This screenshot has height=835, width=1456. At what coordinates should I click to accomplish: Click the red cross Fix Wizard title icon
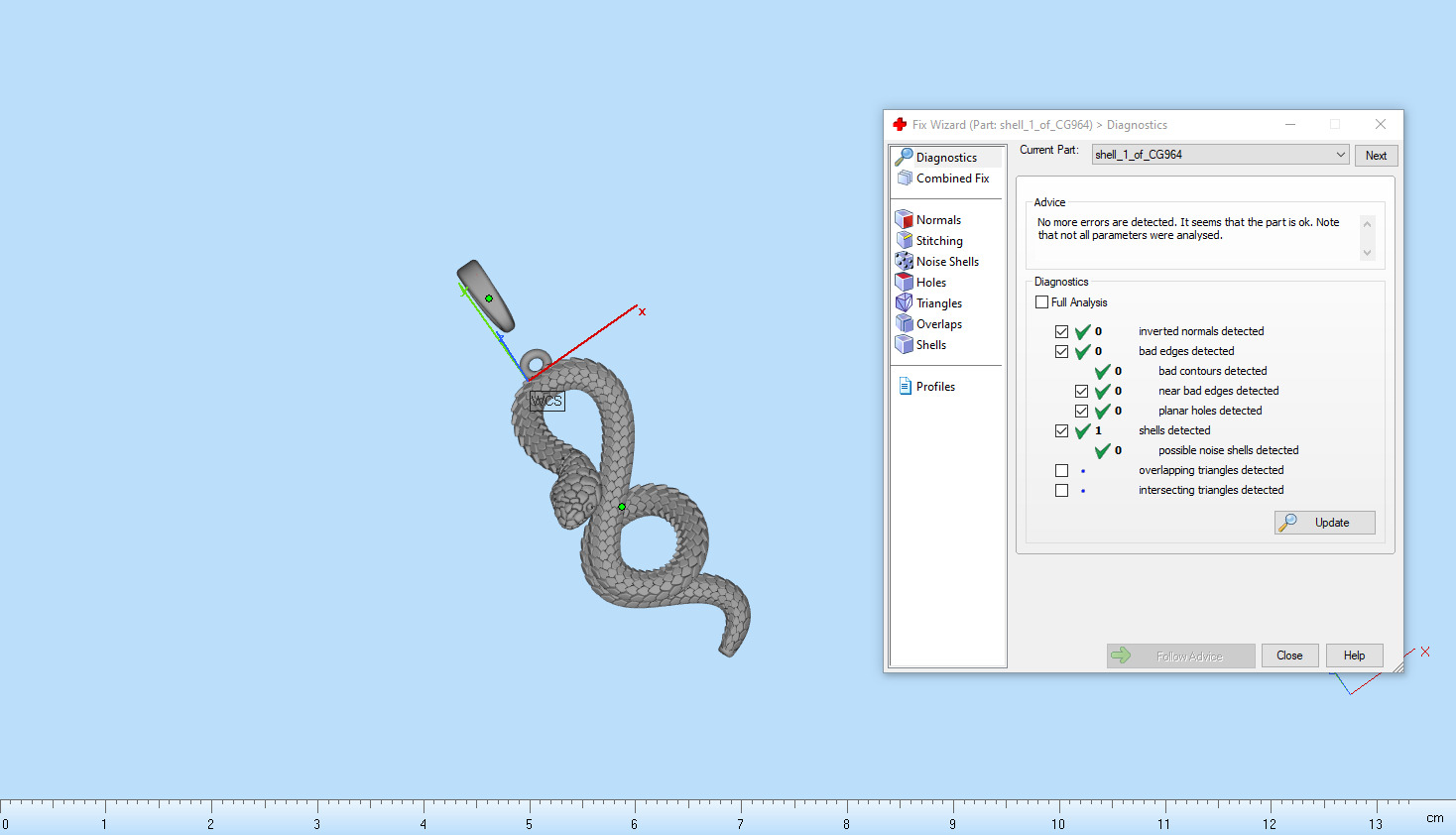tap(900, 124)
